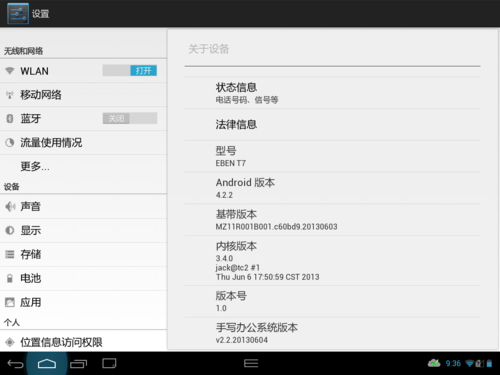This screenshot has height=375, width=500.
Task: Tap the wifi signal status icon
Action: [470, 363]
